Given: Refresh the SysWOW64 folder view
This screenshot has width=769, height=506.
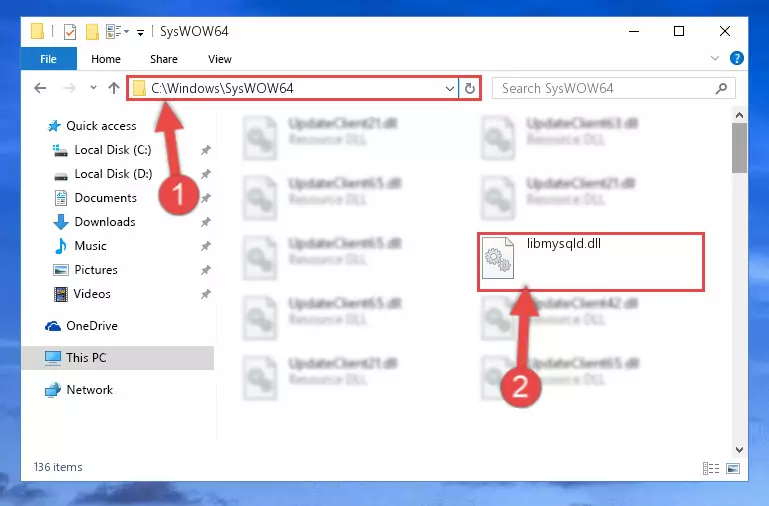Looking at the screenshot, I should click(x=470, y=89).
